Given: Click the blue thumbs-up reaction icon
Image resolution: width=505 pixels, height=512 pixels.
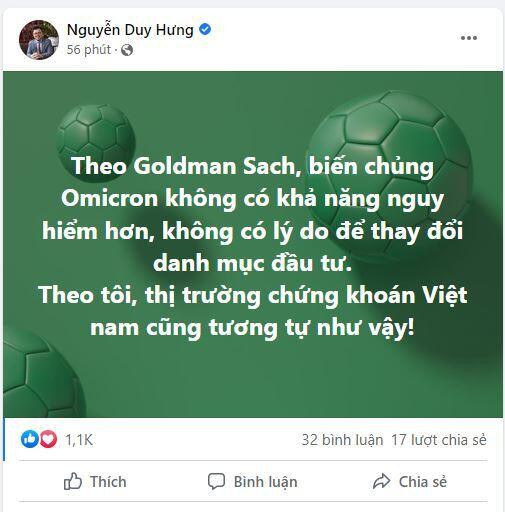Looking at the screenshot, I should (30, 439).
